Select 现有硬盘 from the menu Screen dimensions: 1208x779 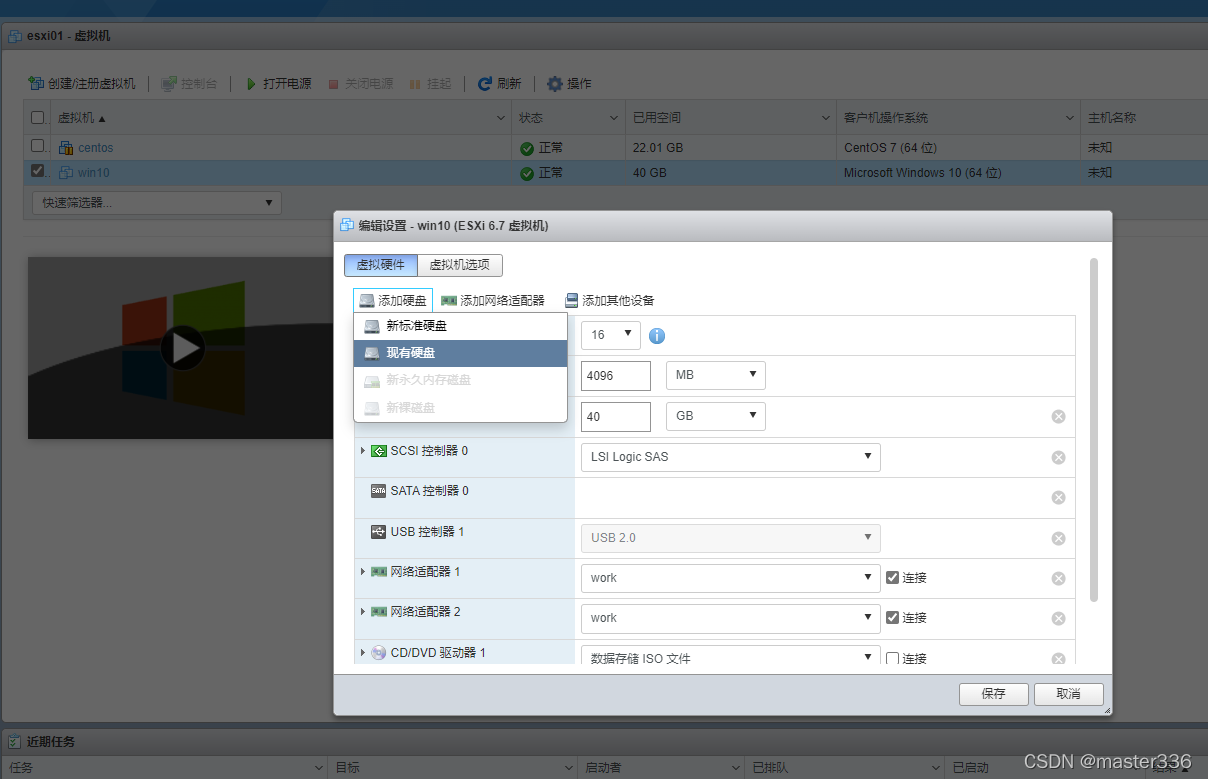461,353
